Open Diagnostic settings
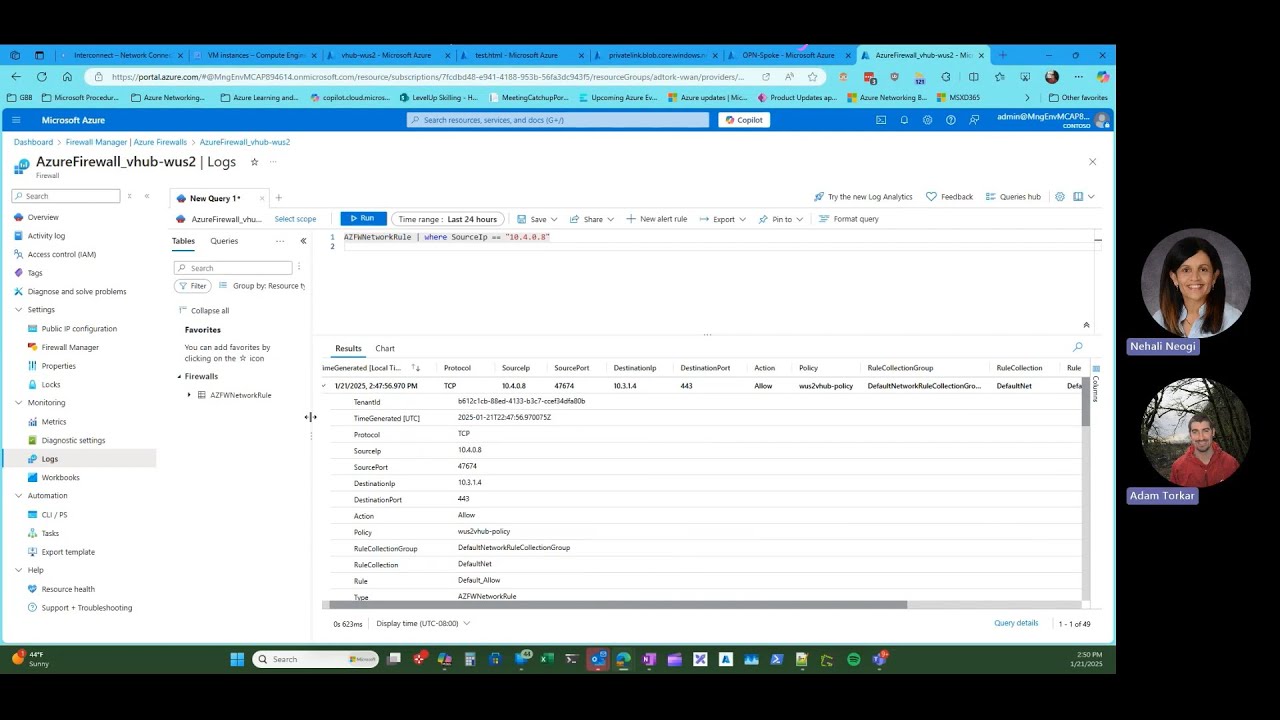The height and width of the screenshot is (720, 1280). (73, 440)
